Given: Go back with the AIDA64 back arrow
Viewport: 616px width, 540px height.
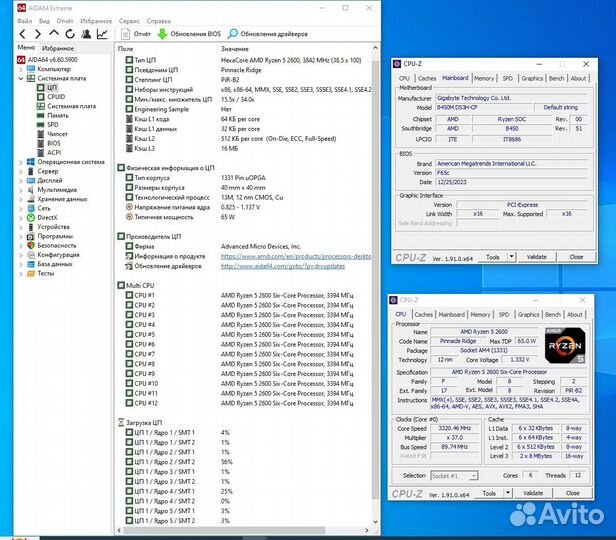Looking at the screenshot, I should click(x=22, y=34).
